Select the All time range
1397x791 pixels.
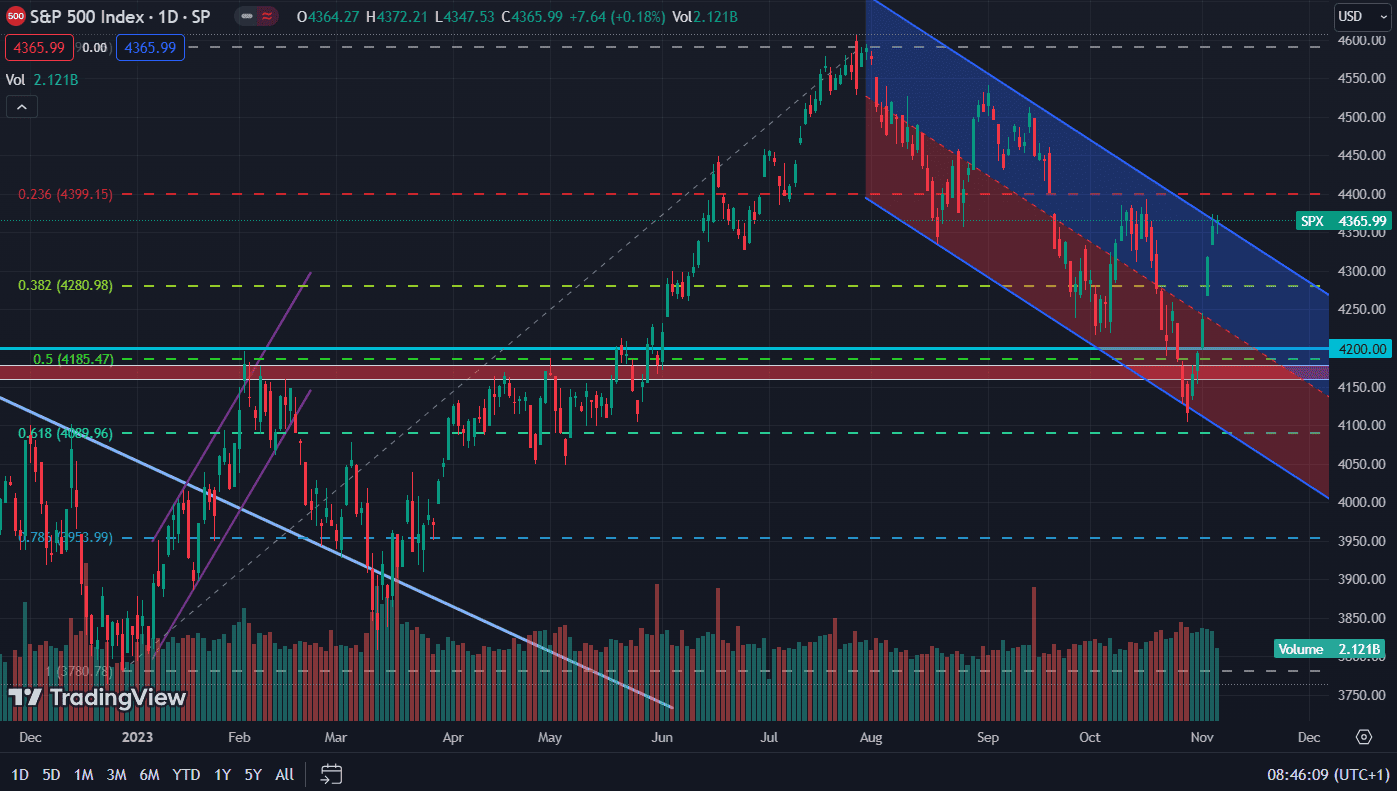coord(285,774)
